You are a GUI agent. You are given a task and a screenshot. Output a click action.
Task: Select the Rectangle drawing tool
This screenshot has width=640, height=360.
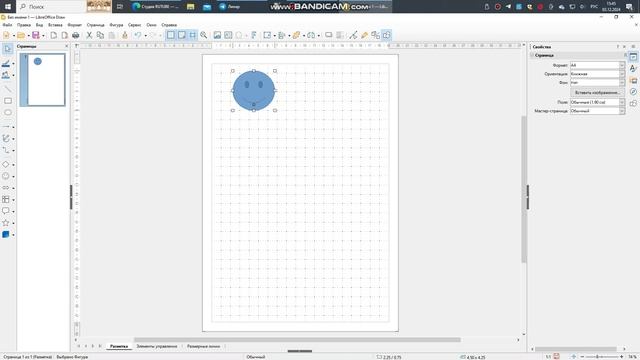[x=7, y=101]
